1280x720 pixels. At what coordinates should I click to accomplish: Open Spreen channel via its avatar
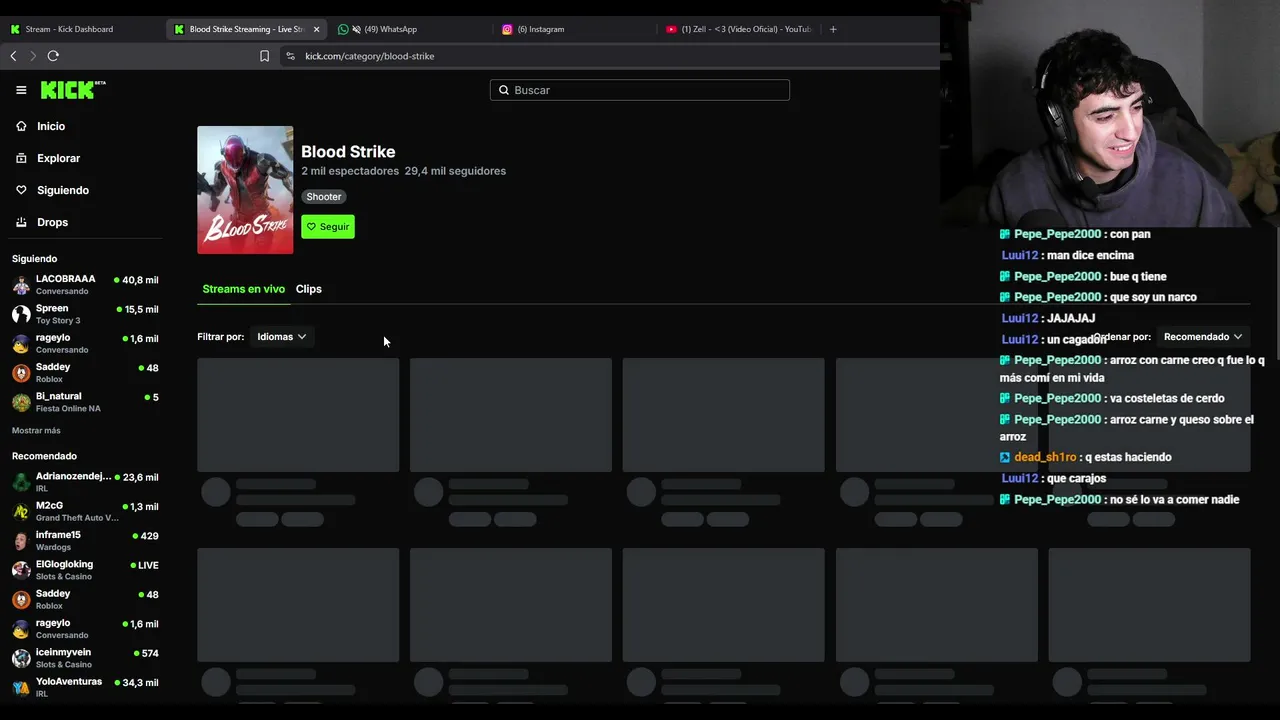(21, 314)
